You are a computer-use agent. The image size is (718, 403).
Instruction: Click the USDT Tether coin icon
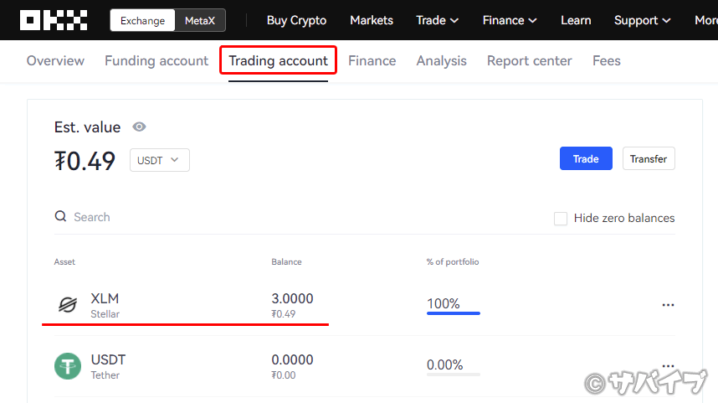coord(67,366)
